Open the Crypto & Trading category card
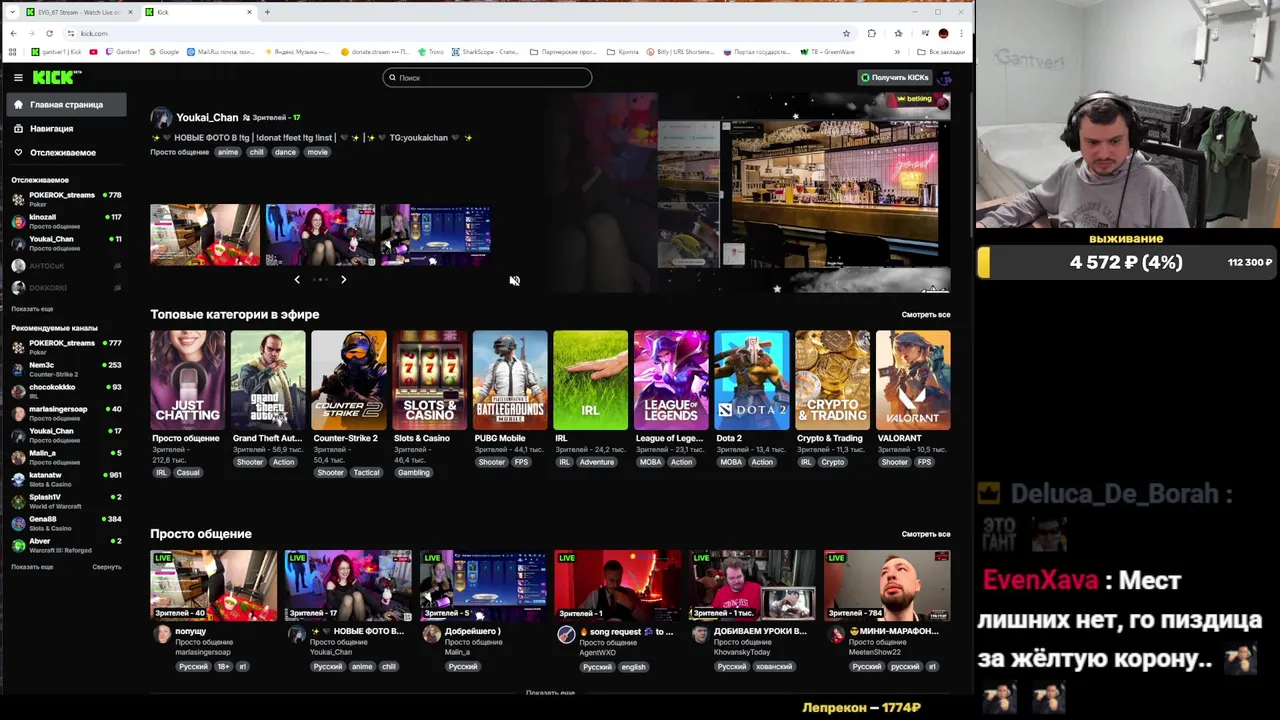The image size is (1280, 720). pos(833,380)
